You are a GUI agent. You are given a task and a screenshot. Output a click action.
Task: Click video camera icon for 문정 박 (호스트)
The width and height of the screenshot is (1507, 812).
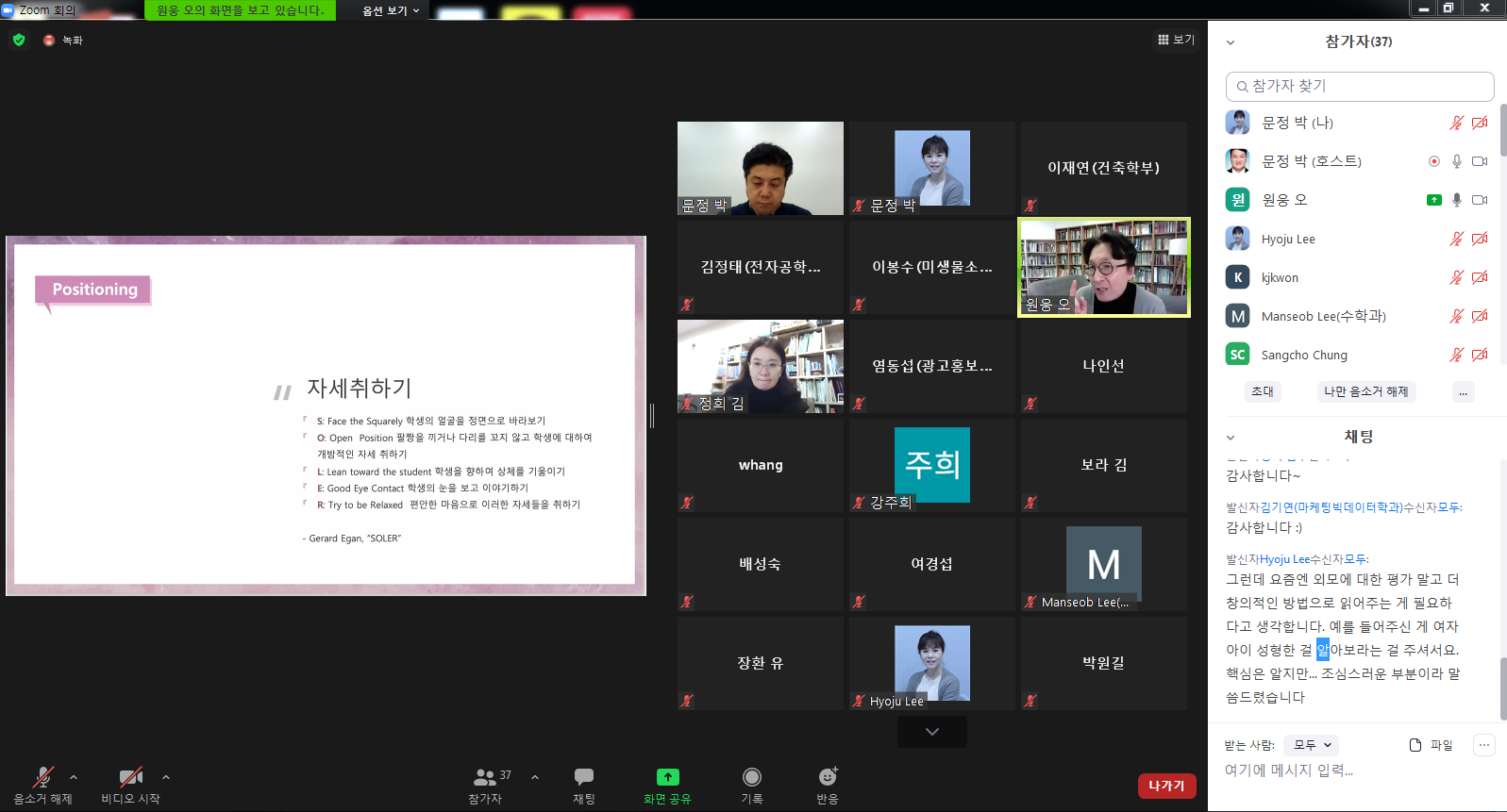[x=1480, y=161]
